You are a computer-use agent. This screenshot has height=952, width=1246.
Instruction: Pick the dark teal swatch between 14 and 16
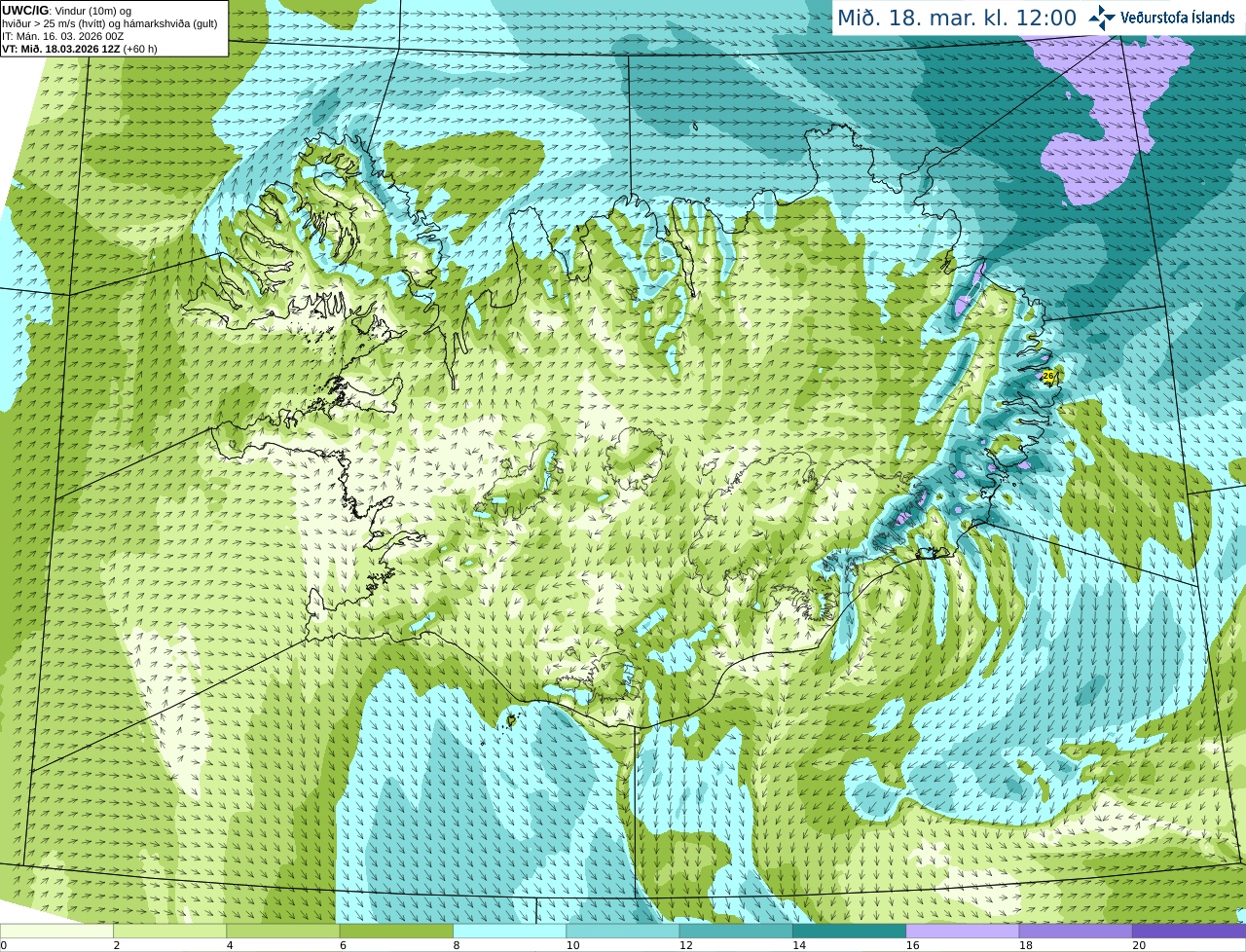tap(849, 931)
